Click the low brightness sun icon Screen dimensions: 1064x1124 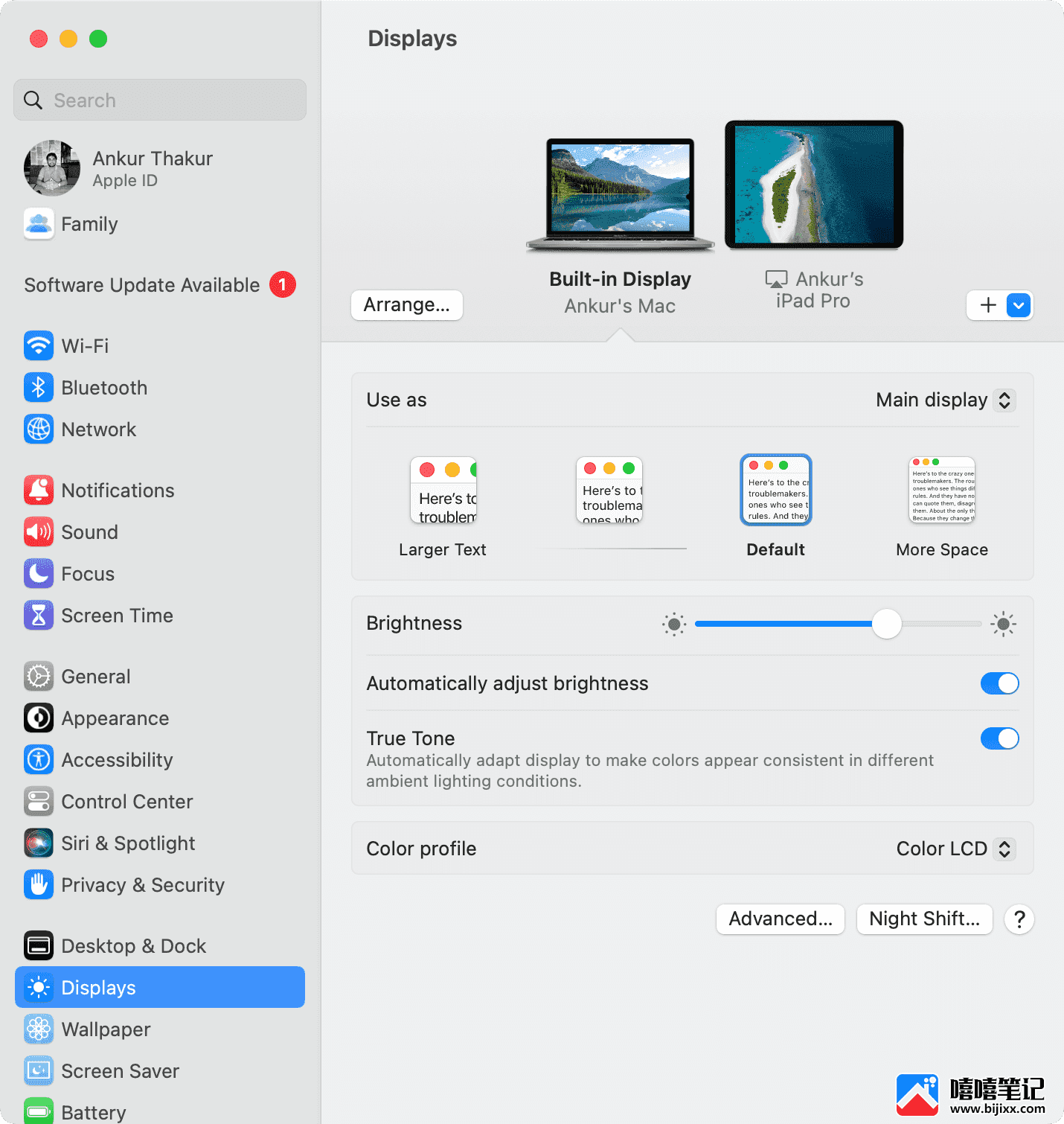[x=674, y=624]
